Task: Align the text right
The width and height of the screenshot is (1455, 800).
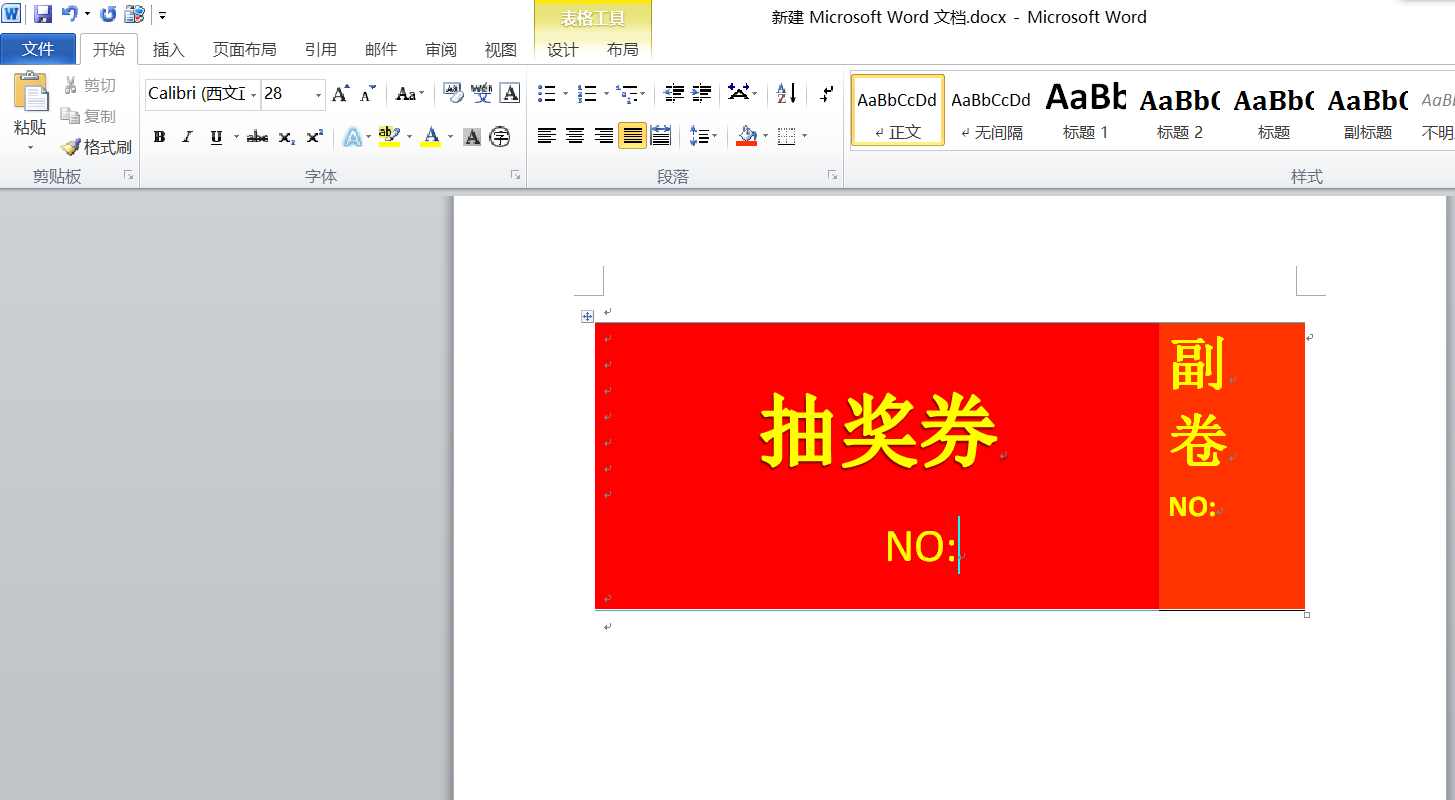Action: point(604,136)
